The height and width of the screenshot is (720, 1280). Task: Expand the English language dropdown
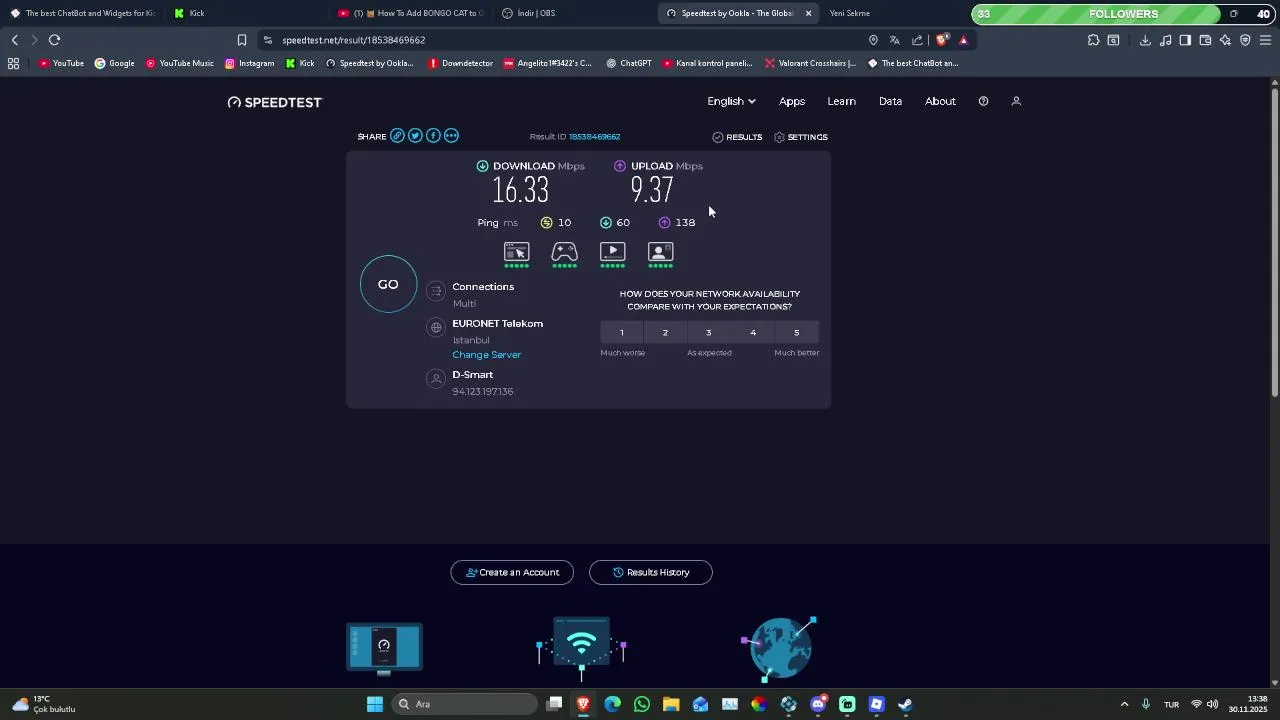click(731, 101)
